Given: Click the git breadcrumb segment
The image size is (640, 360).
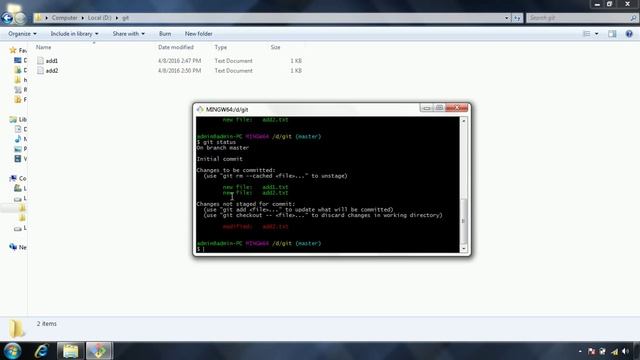Looking at the screenshot, I should point(125,18).
